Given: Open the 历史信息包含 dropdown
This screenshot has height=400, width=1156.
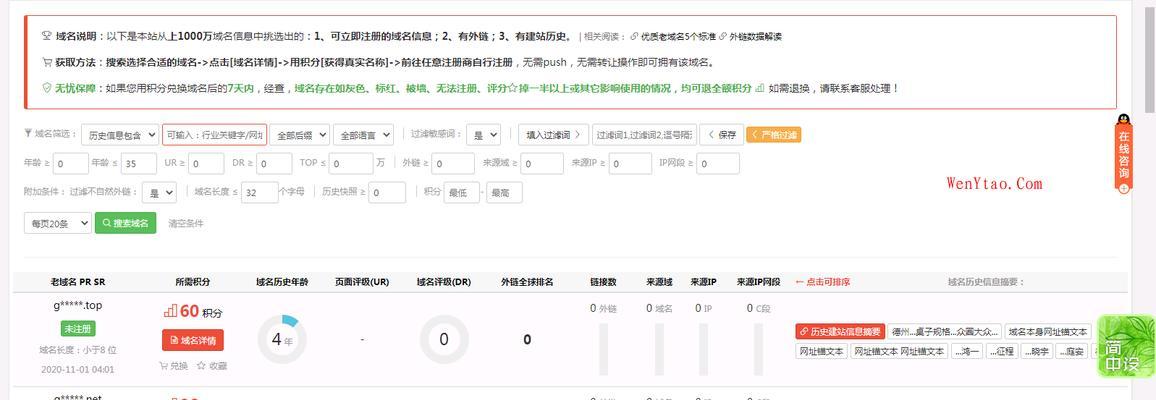Looking at the screenshot, I should [x=120, y=135].
